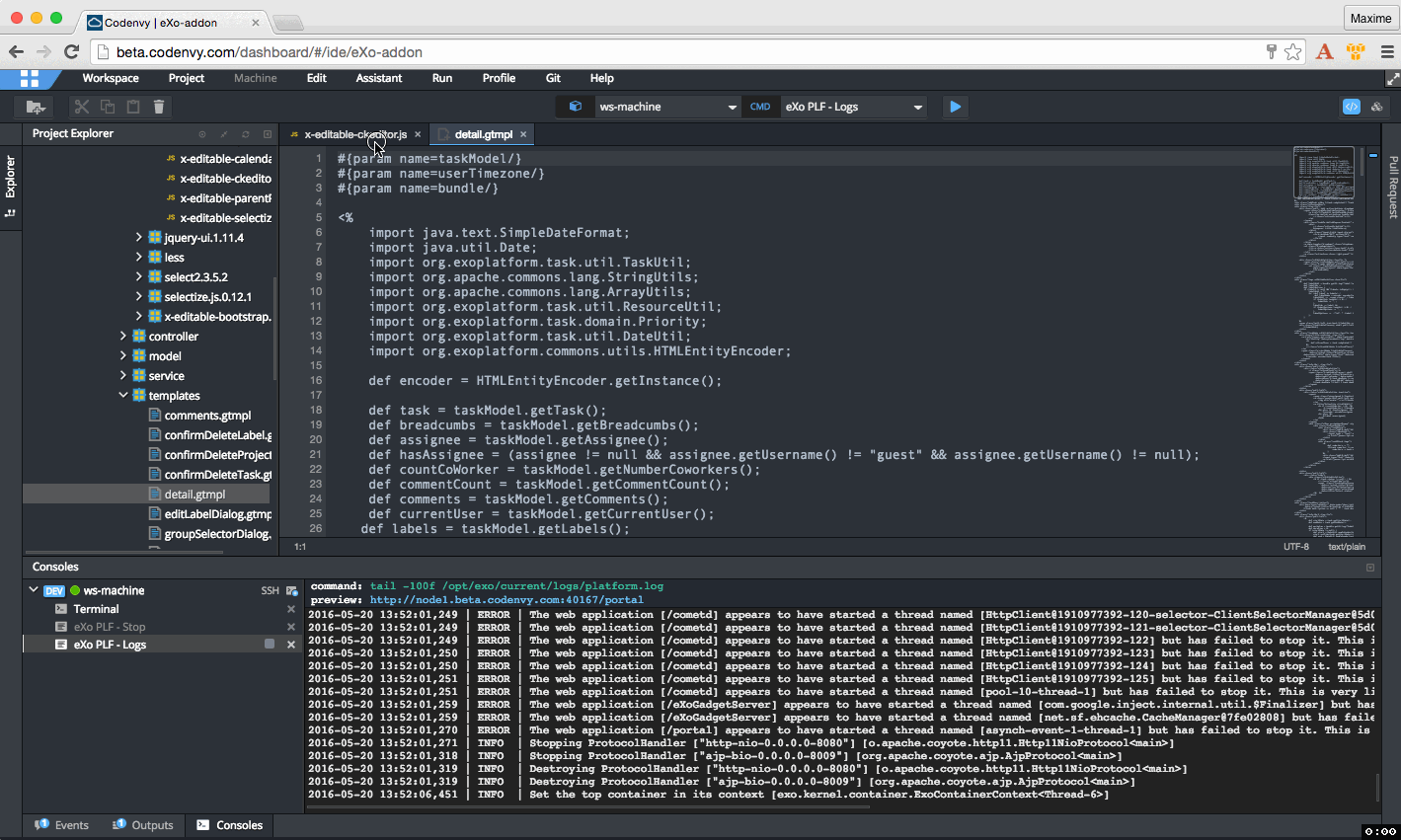Image resolution: width=1401 pixels, height=840 pixels.
Task: Close the x-editable-ckeditor.js editor tab
Action: 418,134
